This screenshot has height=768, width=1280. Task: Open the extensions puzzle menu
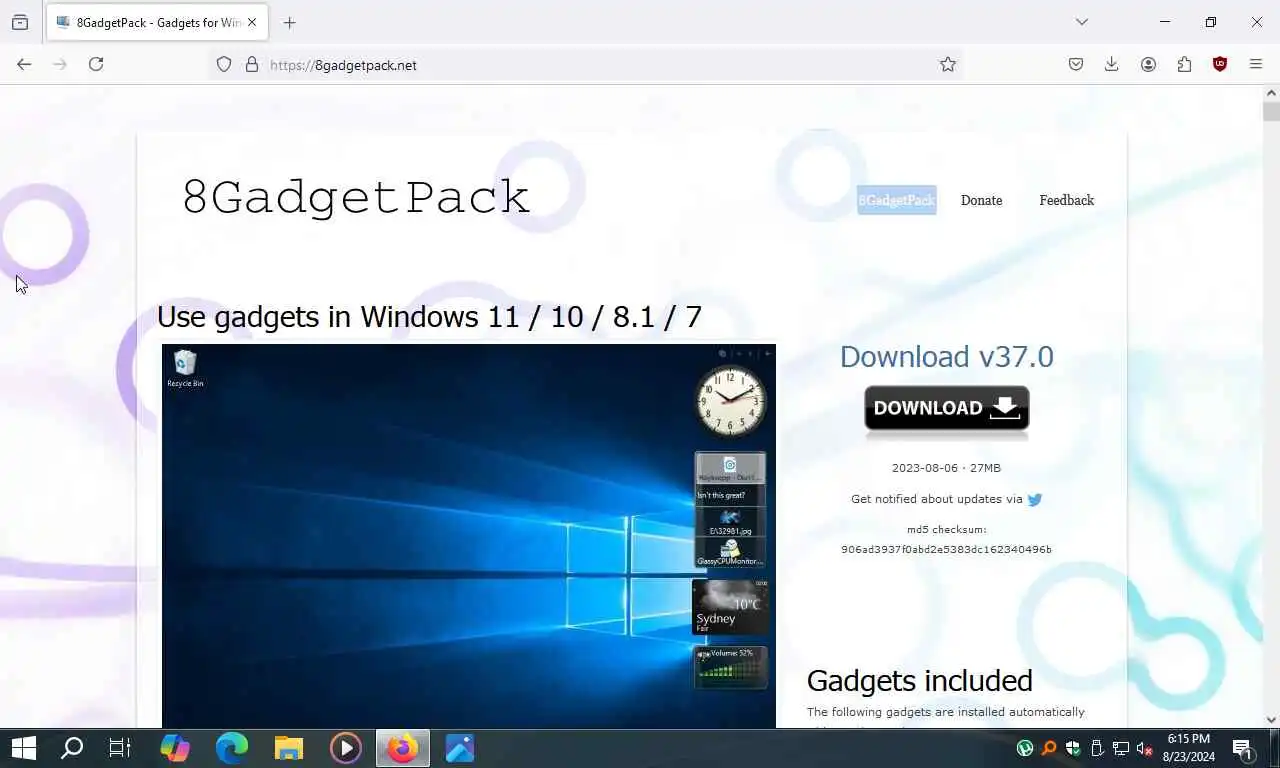pos(1184,64)
